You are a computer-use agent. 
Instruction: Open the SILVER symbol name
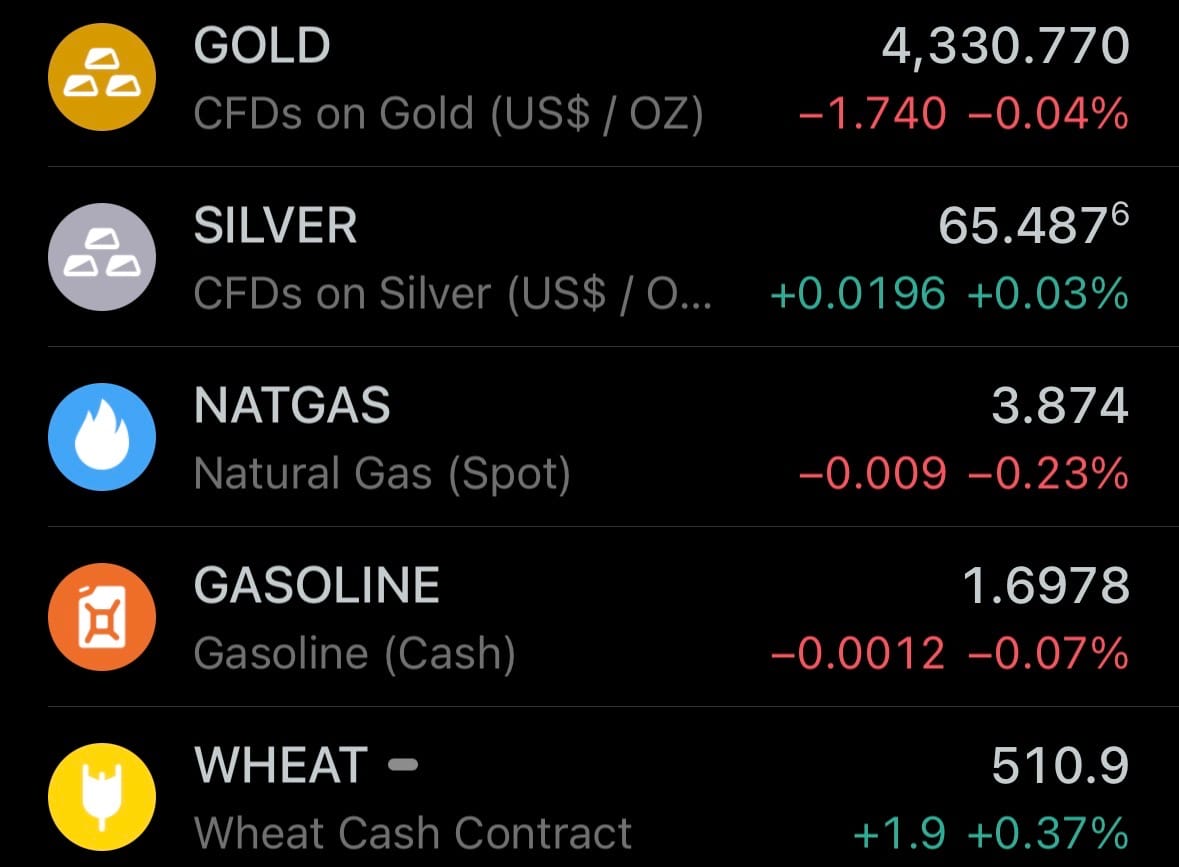click(x=275, y=226)
